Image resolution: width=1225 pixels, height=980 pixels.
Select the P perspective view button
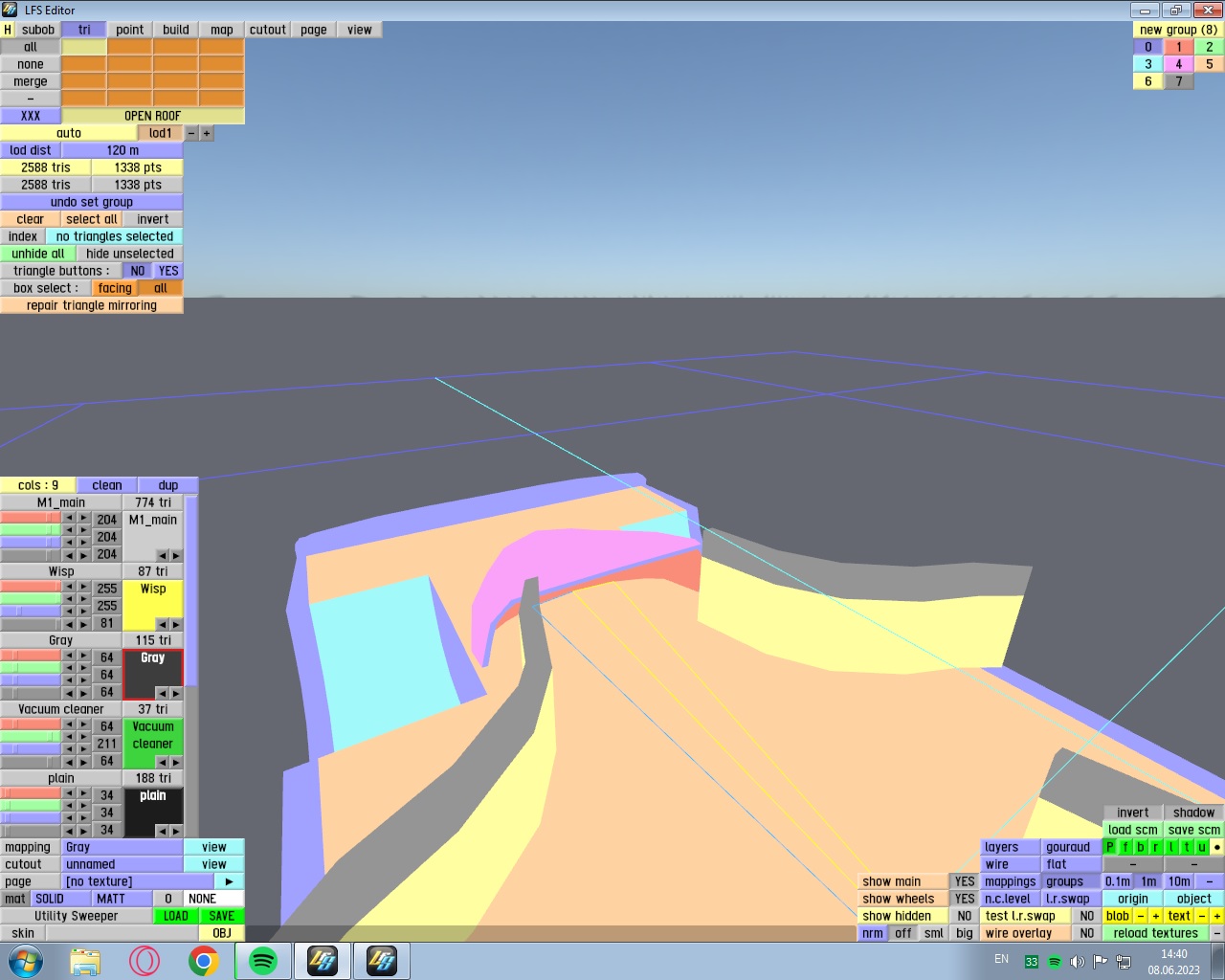[1110, 847]
